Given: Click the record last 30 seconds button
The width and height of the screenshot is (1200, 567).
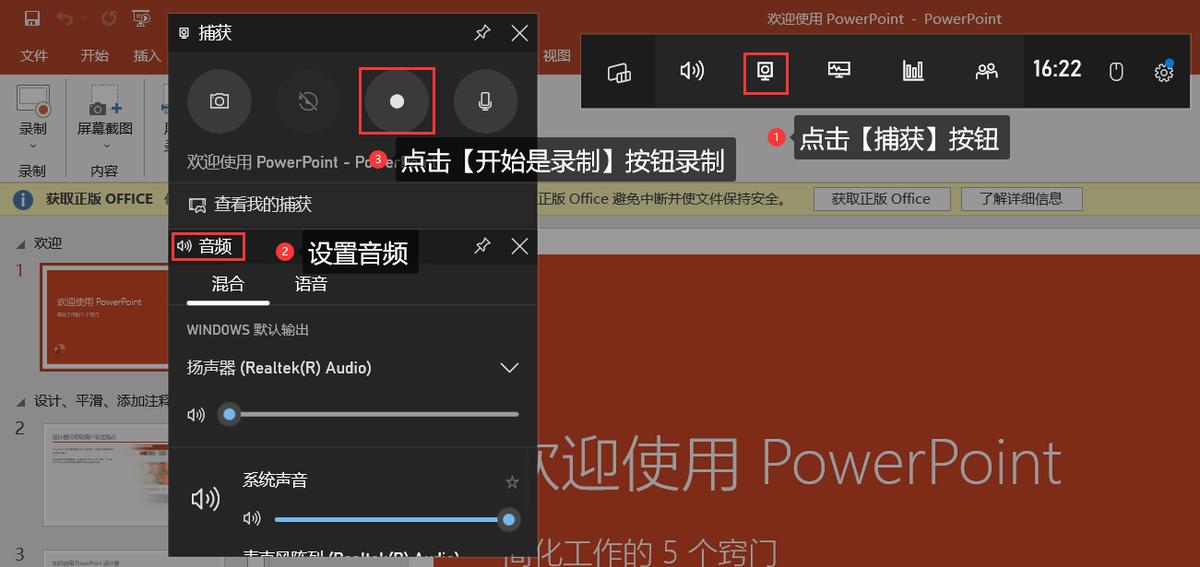Looking at the screenshot, I should (308, 101).
